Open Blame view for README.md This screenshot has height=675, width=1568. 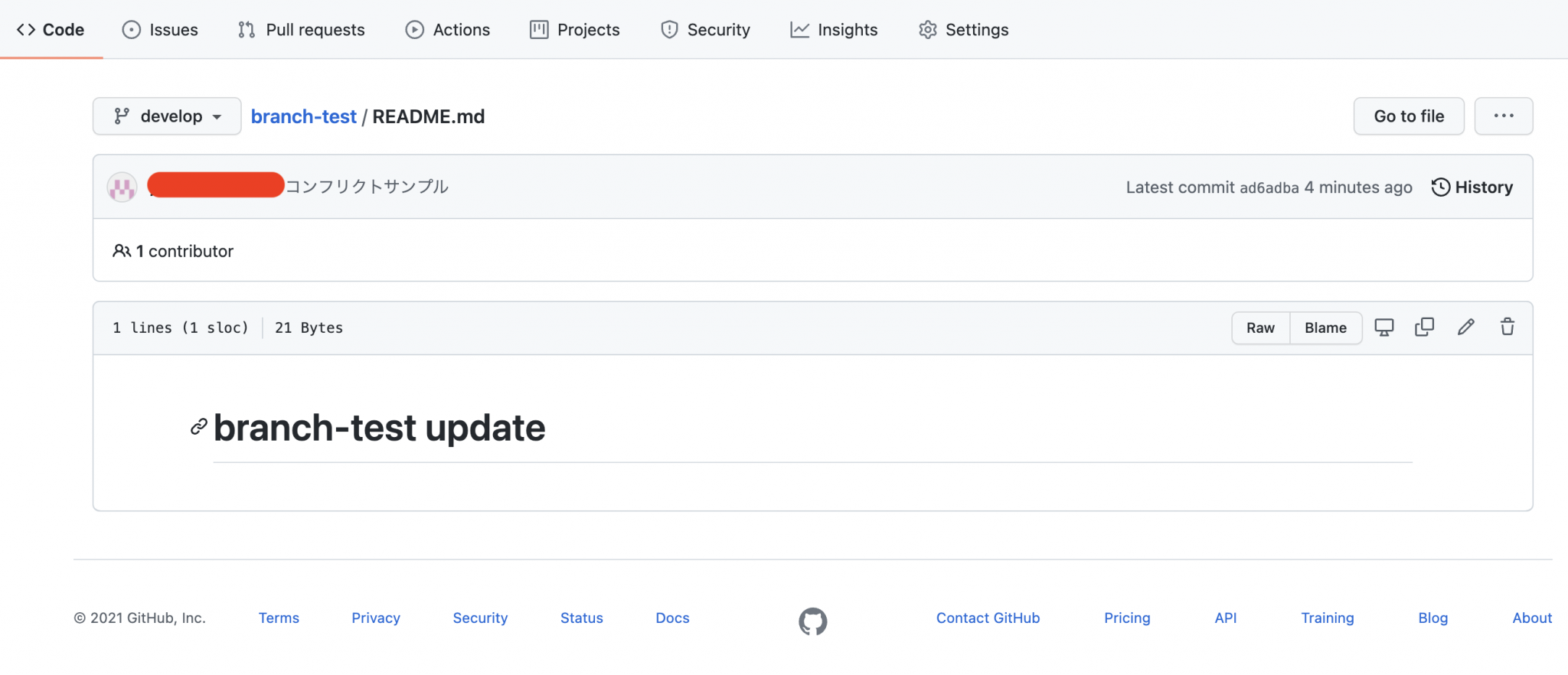coord(1325,328)
